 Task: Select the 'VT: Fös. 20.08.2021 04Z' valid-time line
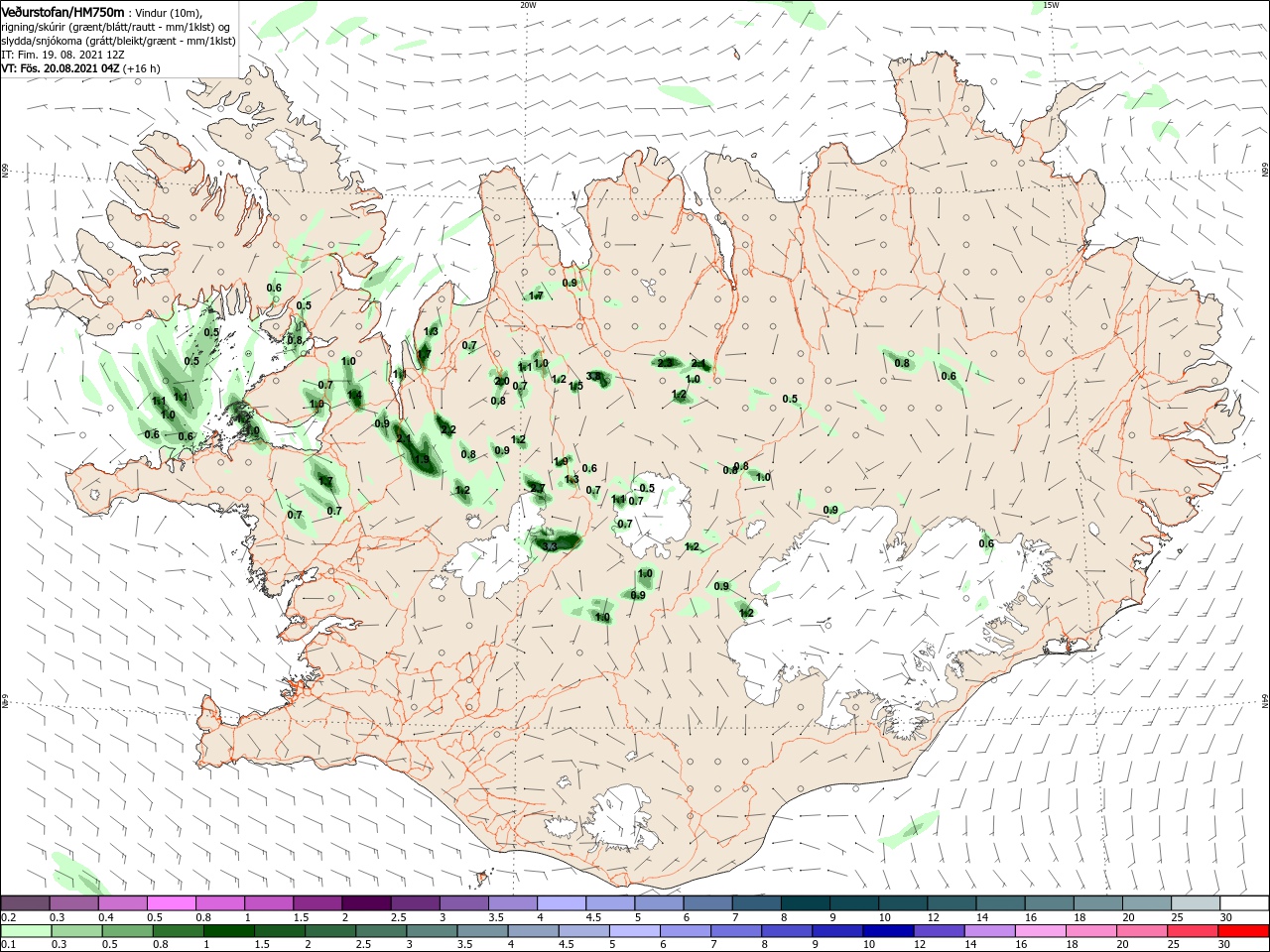62,68
